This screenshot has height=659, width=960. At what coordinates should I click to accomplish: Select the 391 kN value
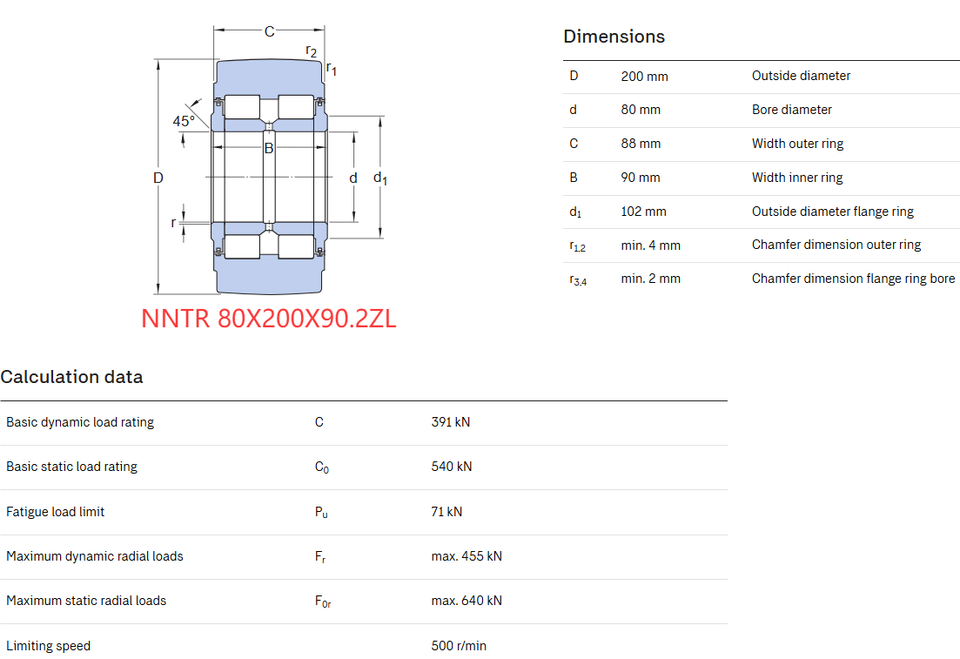451,422
